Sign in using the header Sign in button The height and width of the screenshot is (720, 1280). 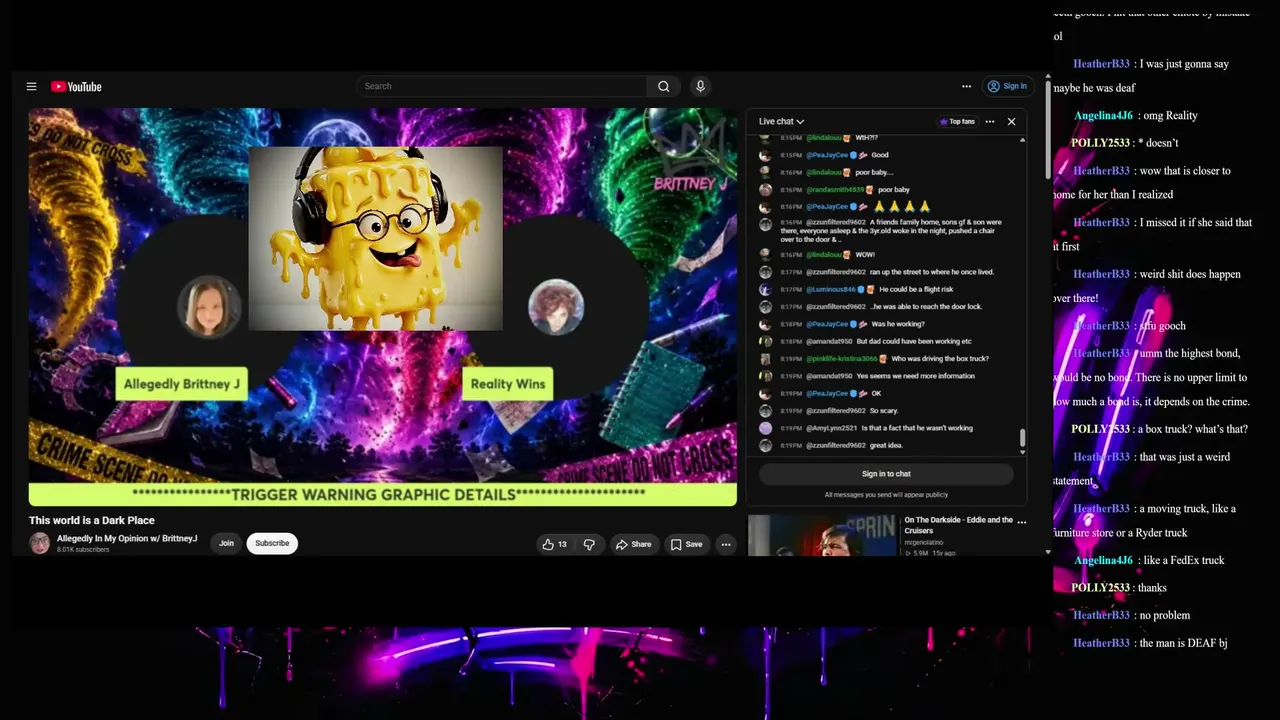pyautogui.click(x=1007, y=87)
